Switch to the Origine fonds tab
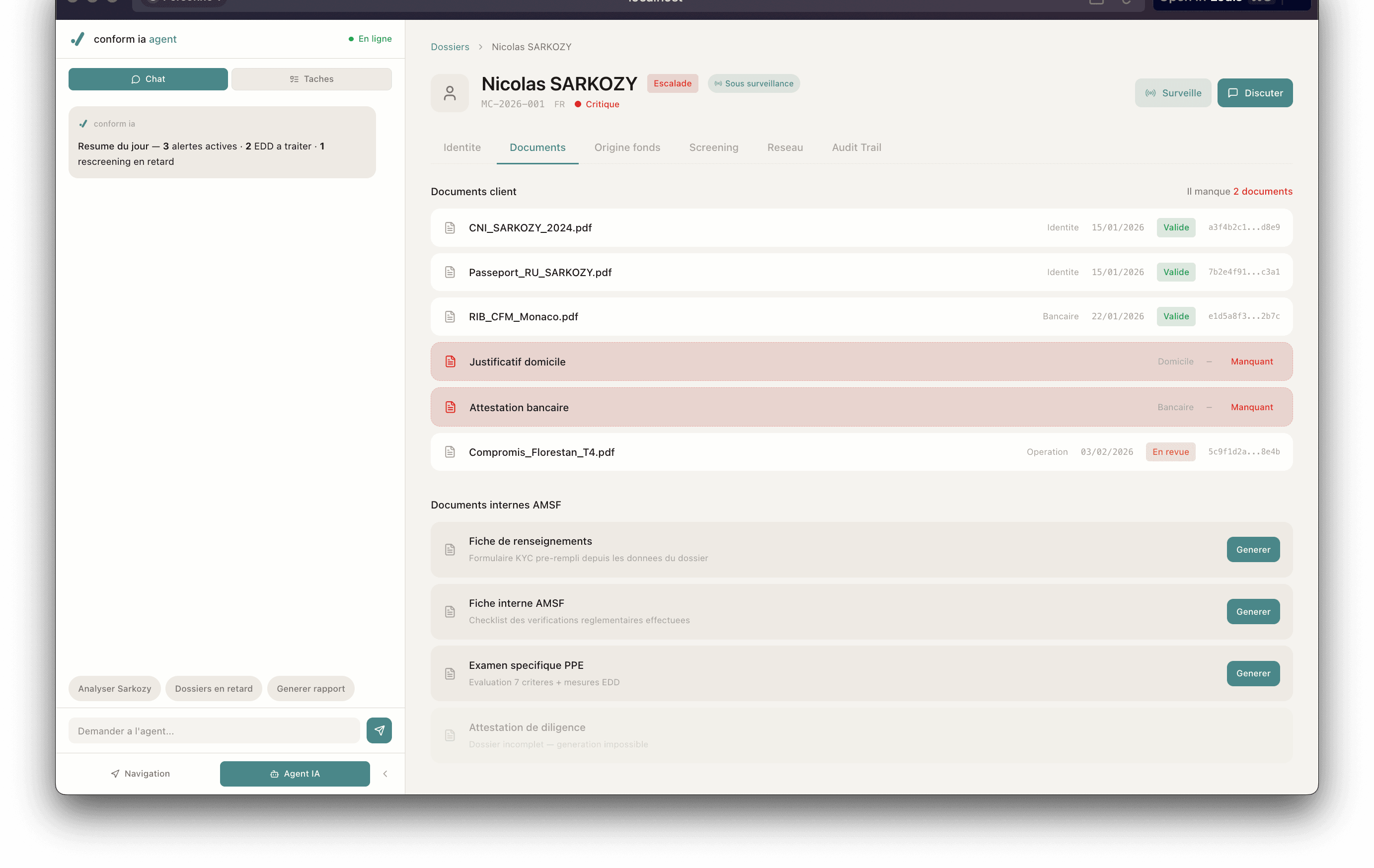This screenshot has height=868, width=1374. 627,147
